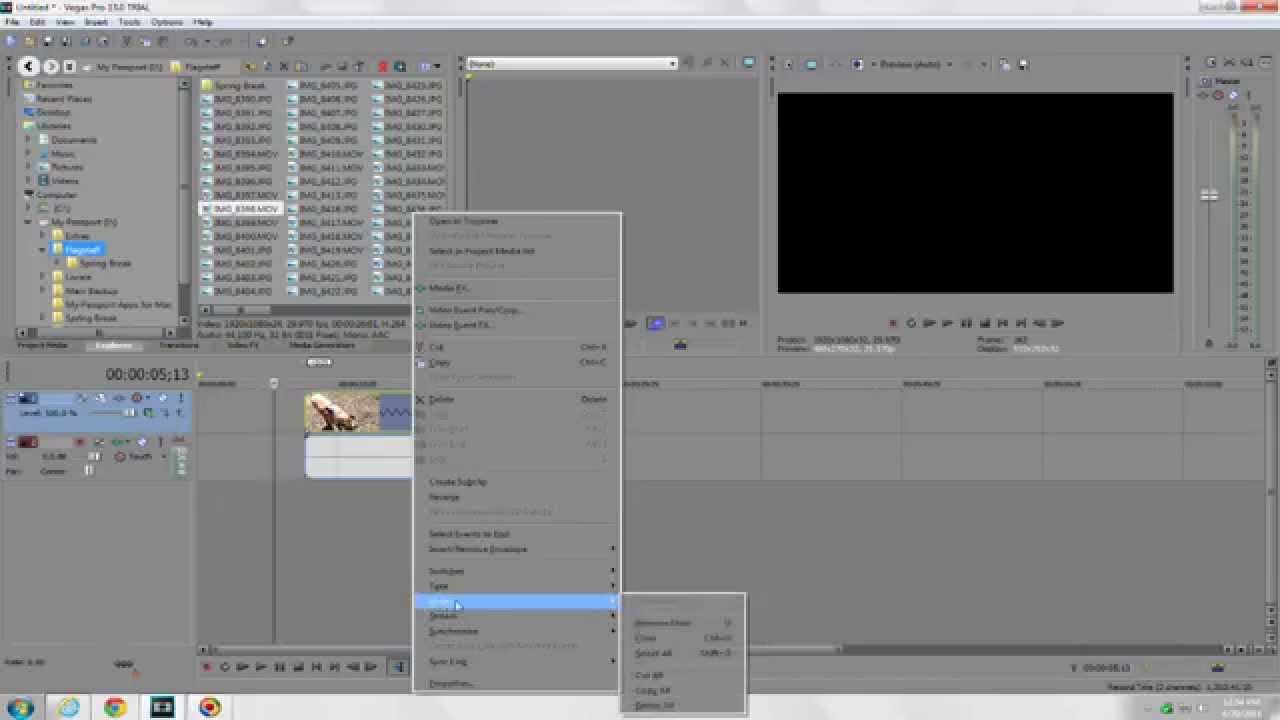Open the Edit menu
This screenshot has height=720, width=1280.
(x=37, y=22)
